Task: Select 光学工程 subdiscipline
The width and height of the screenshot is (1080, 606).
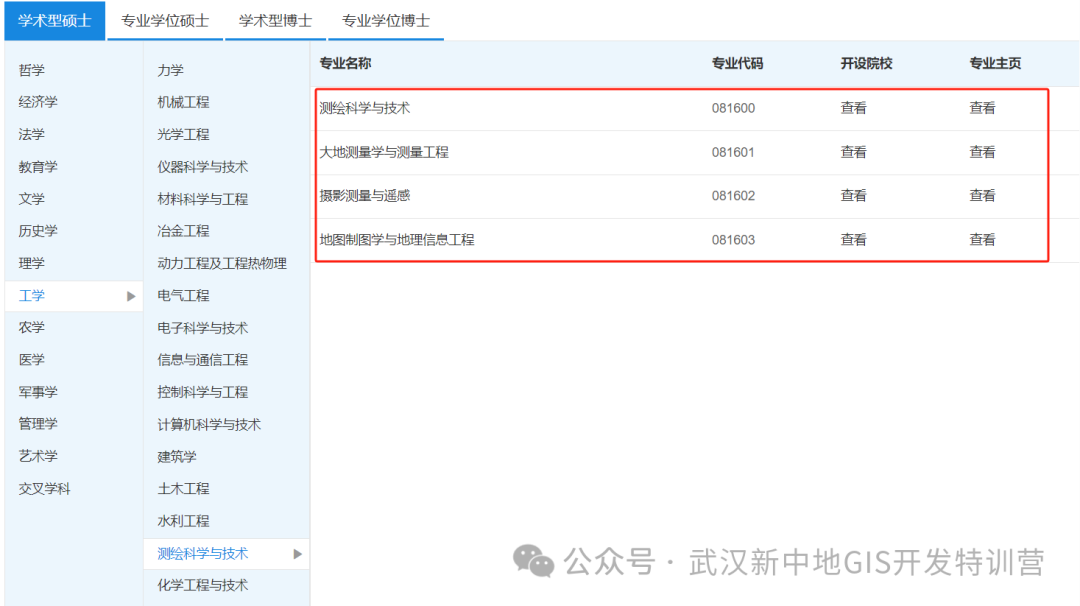Action: (183, 134)
